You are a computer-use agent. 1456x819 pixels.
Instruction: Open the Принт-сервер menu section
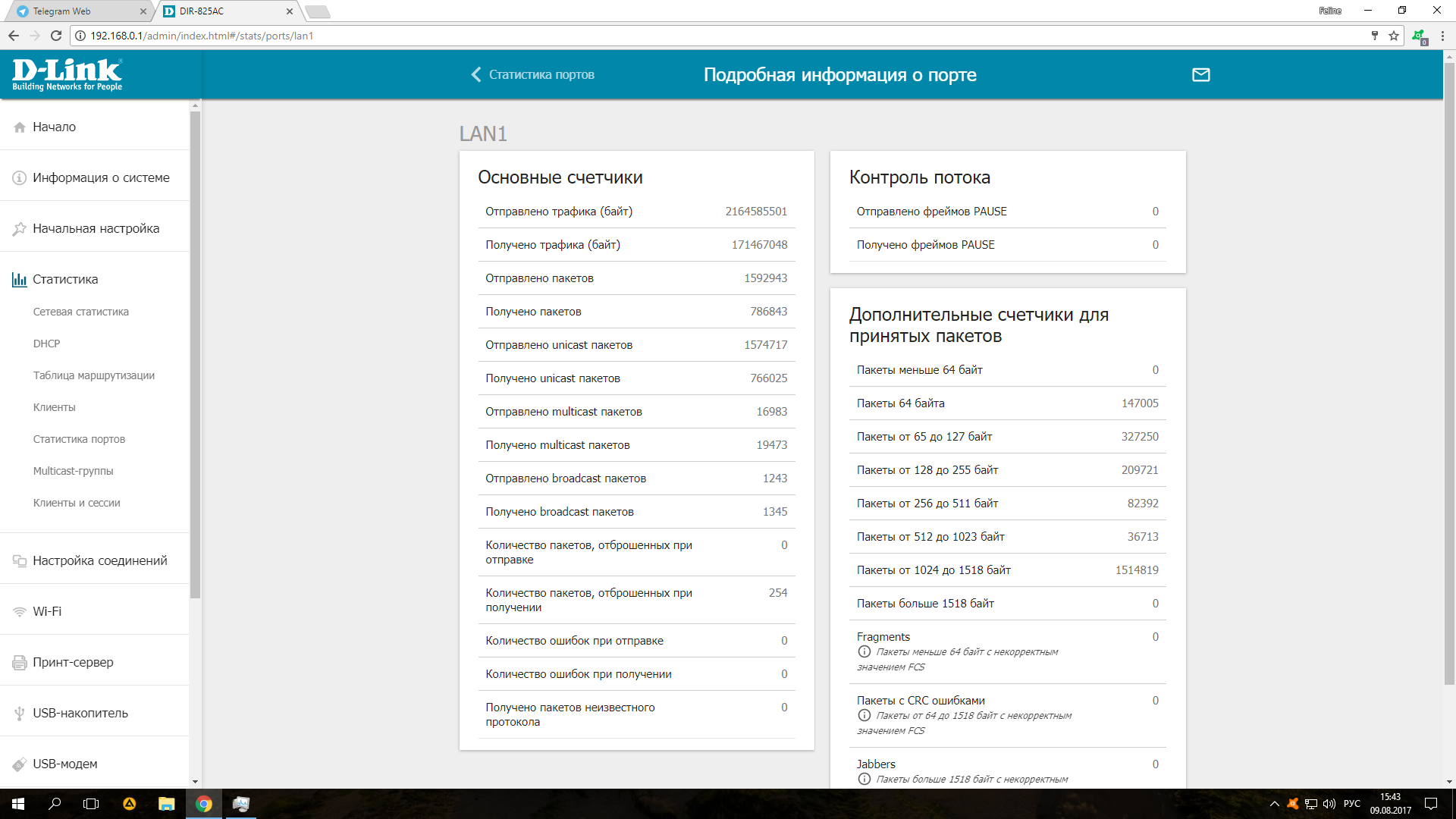pos(73,662)
